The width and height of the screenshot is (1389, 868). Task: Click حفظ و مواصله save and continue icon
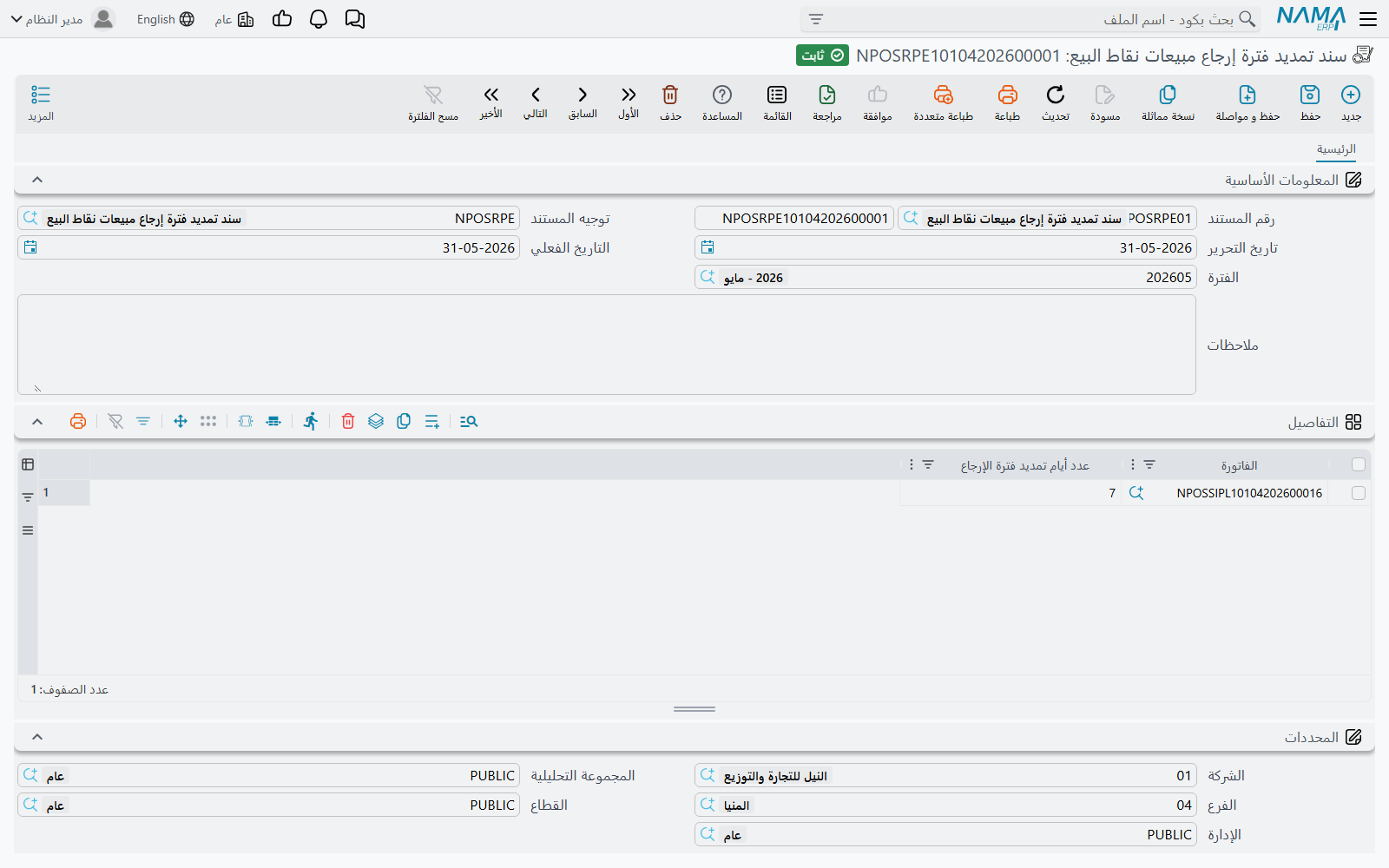[x=1247, y=95]
